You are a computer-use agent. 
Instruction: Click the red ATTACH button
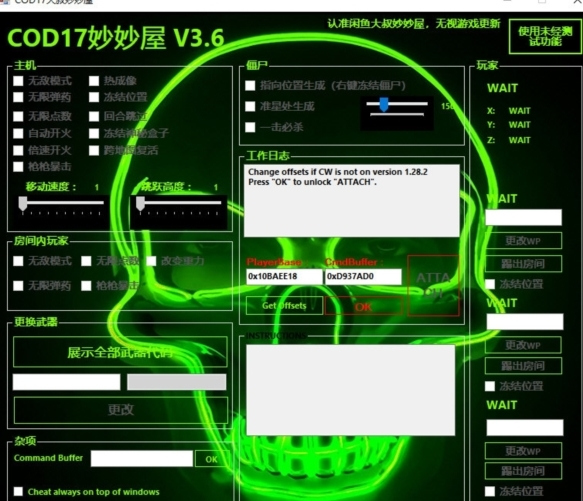pos(433,286)
